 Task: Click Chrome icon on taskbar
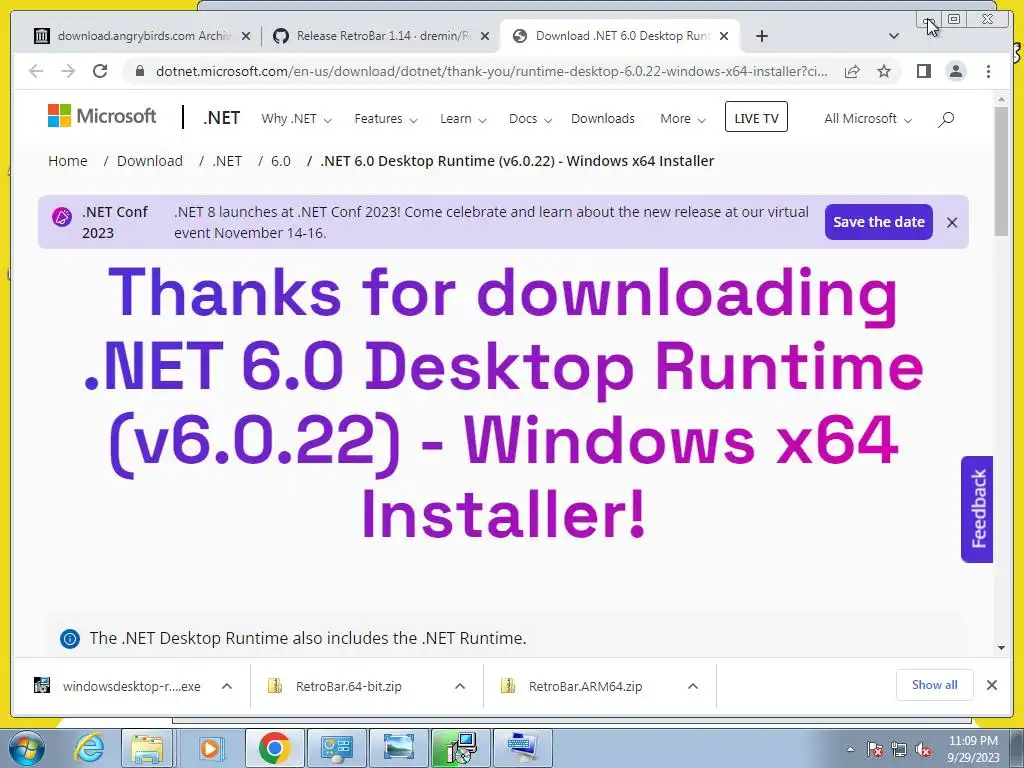pyautogui.click(x=274, y=748)
